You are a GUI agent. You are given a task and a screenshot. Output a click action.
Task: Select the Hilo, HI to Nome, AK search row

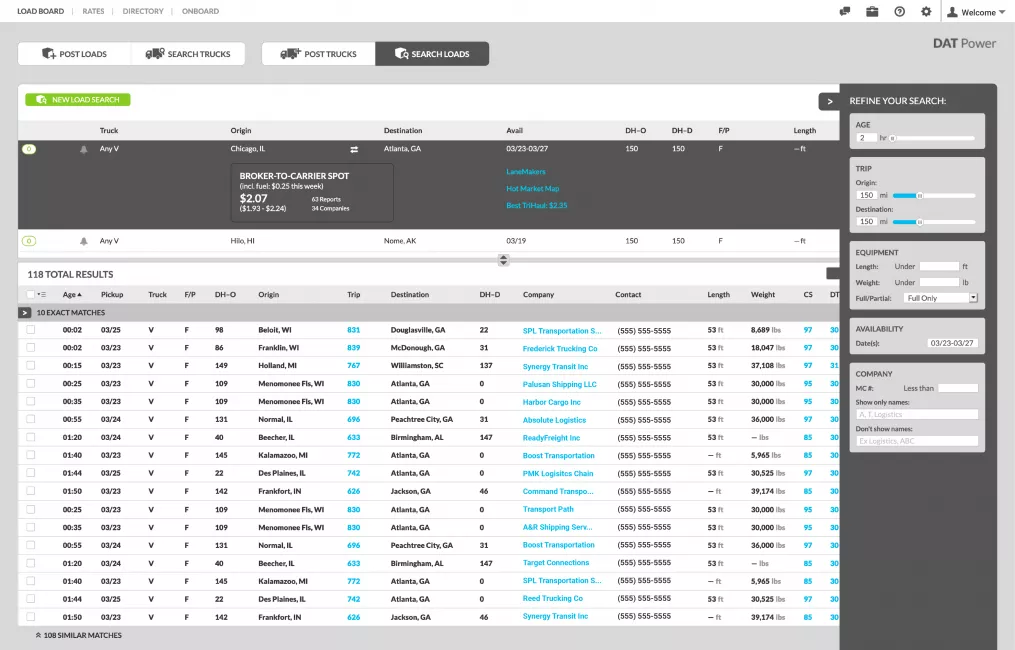point(429,241)
